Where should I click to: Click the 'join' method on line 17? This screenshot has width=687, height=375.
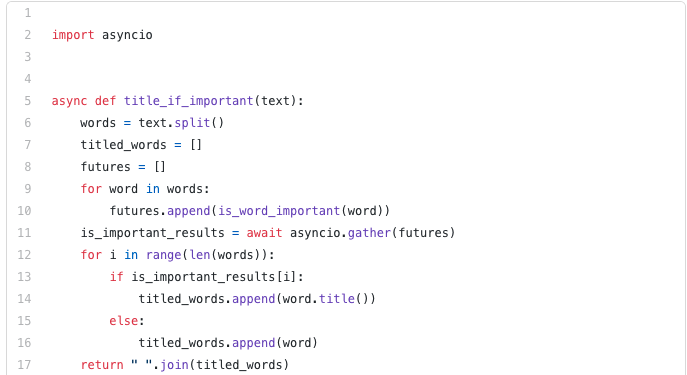[174, 364]
